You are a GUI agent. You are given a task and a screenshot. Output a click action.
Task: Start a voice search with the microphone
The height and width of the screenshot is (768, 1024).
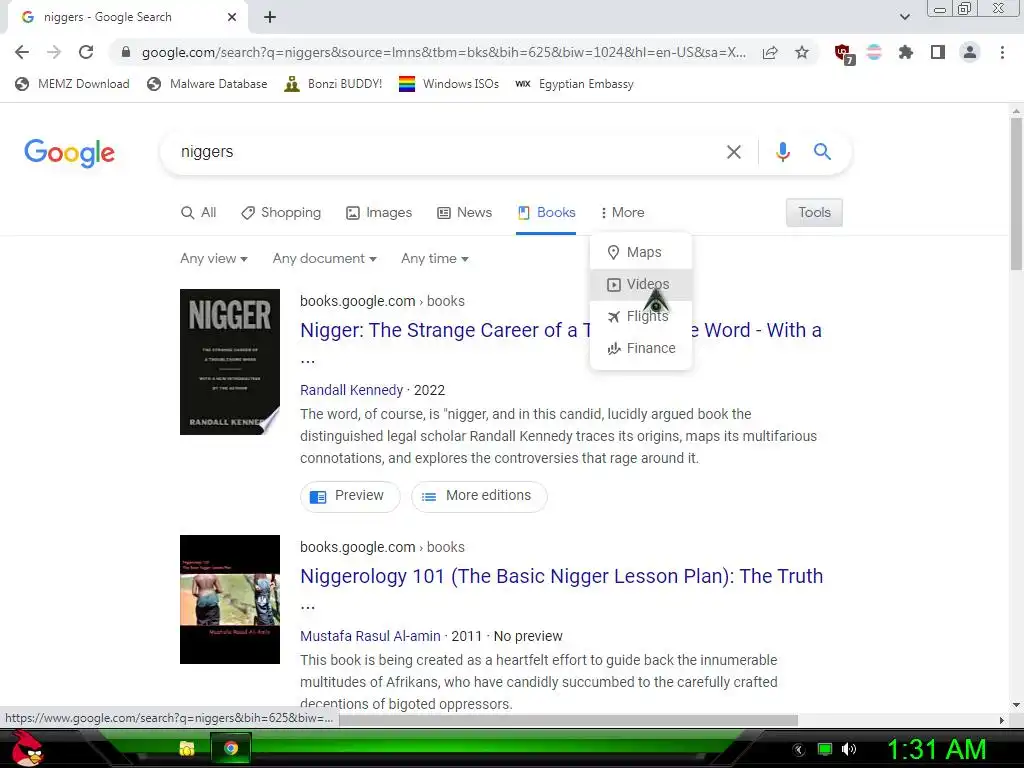[782, 152]
